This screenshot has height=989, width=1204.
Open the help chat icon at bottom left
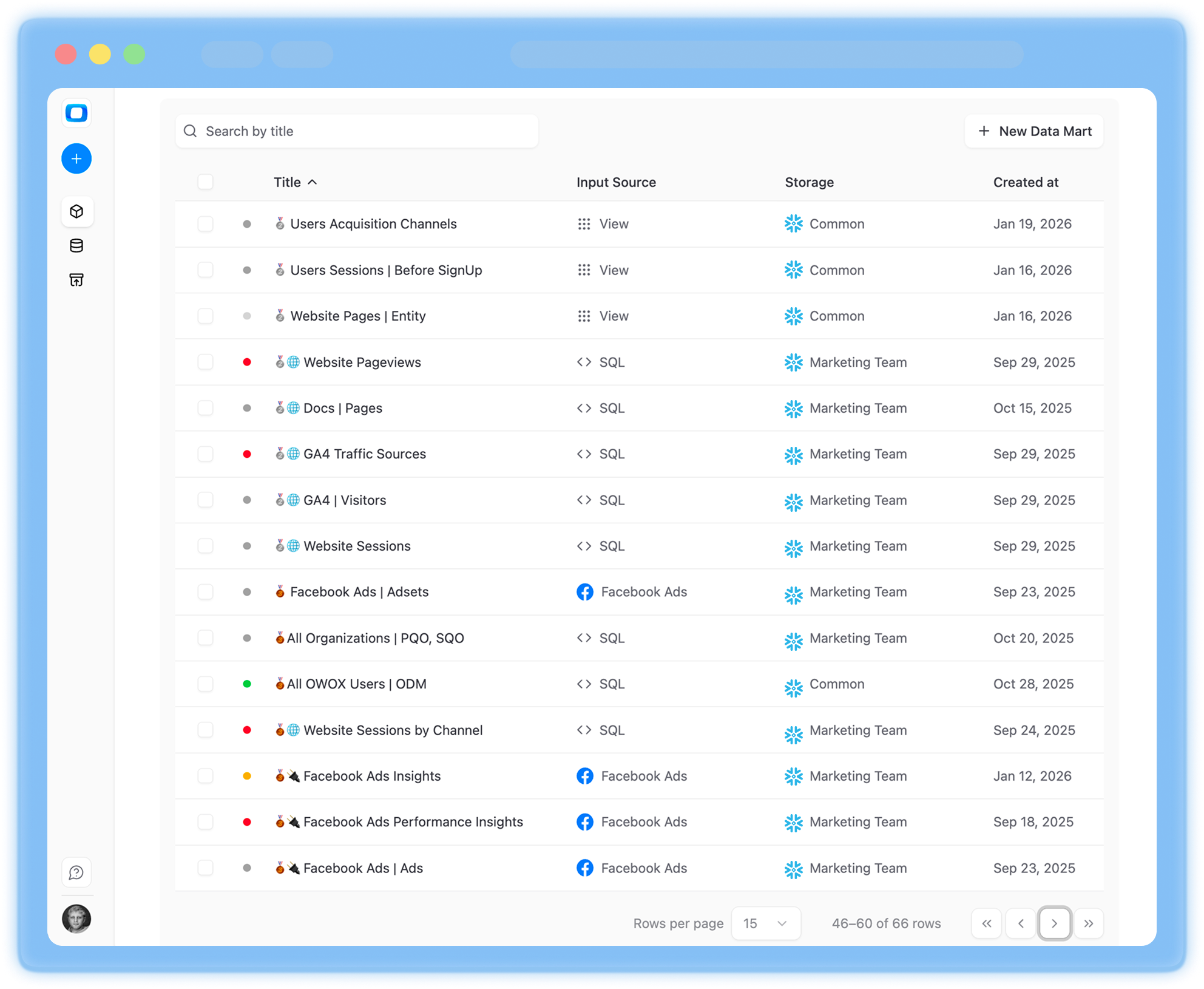[76, 872]
